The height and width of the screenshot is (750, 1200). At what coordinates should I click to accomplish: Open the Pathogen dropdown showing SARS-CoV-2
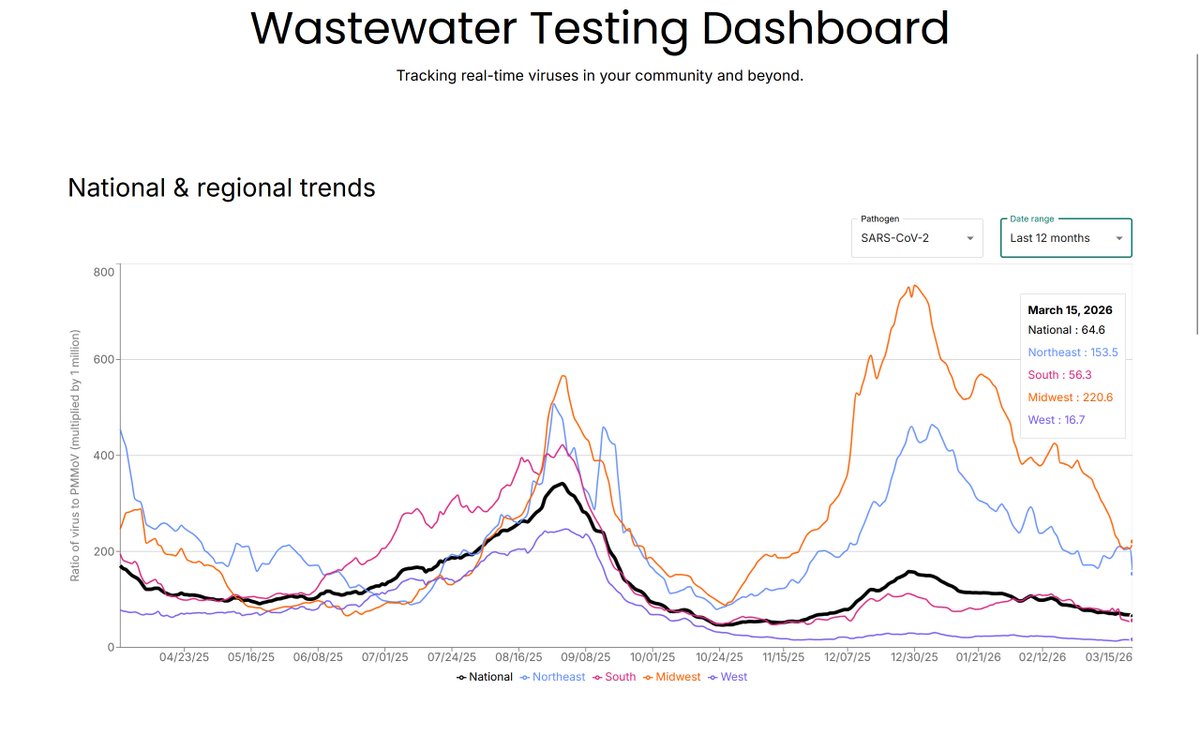pos(917,238)
